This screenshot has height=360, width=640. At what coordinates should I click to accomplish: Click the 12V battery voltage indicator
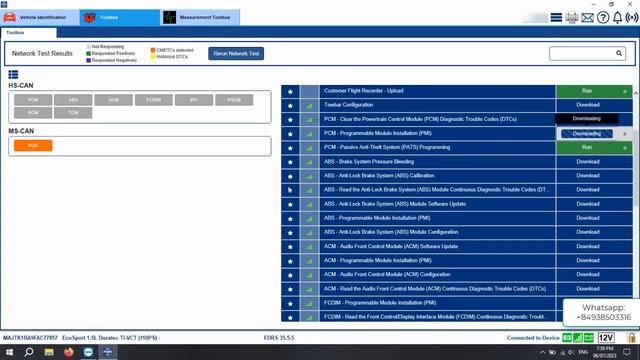[606, 338]
